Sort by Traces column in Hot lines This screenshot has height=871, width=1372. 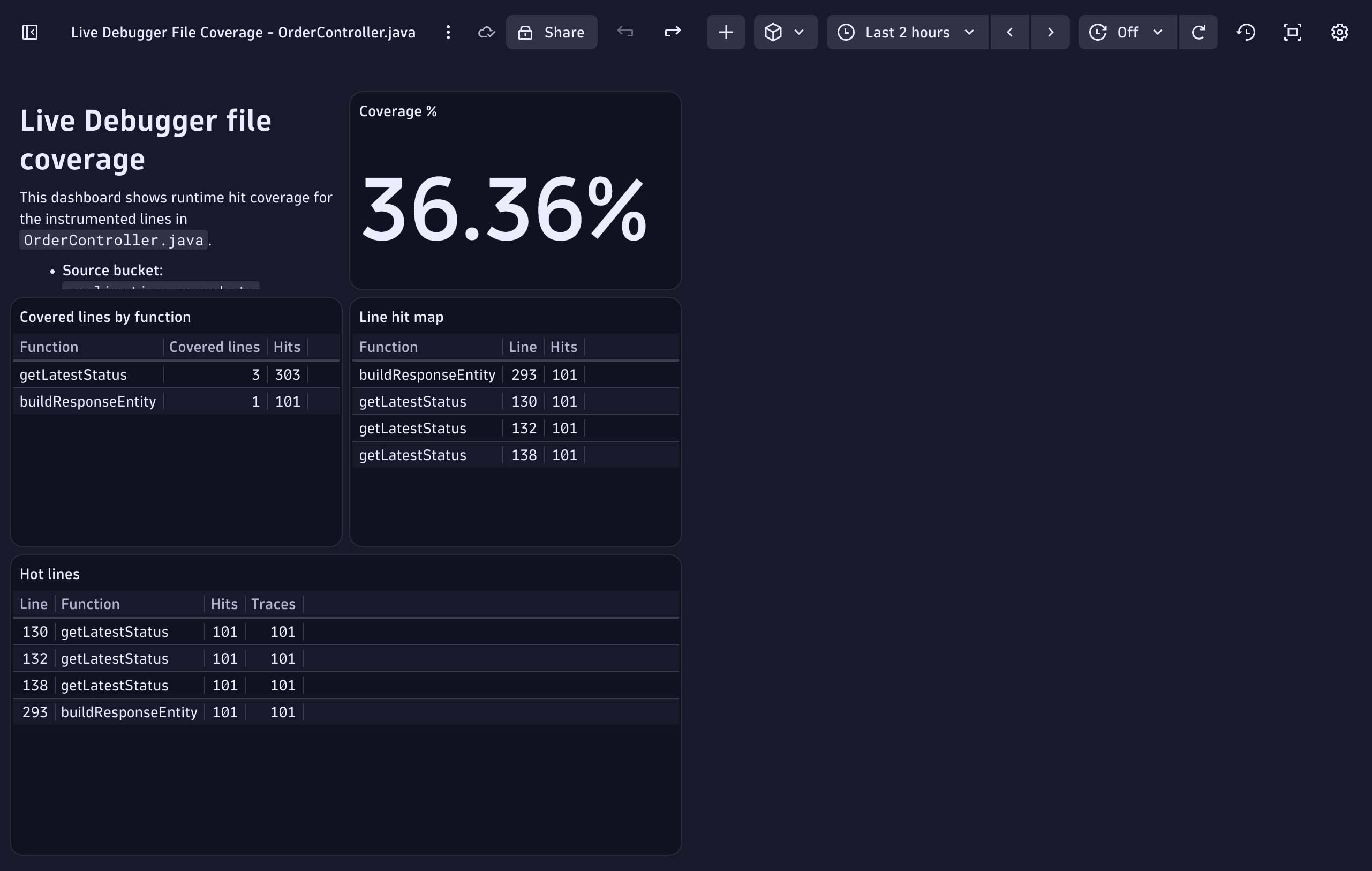point(273,604)
